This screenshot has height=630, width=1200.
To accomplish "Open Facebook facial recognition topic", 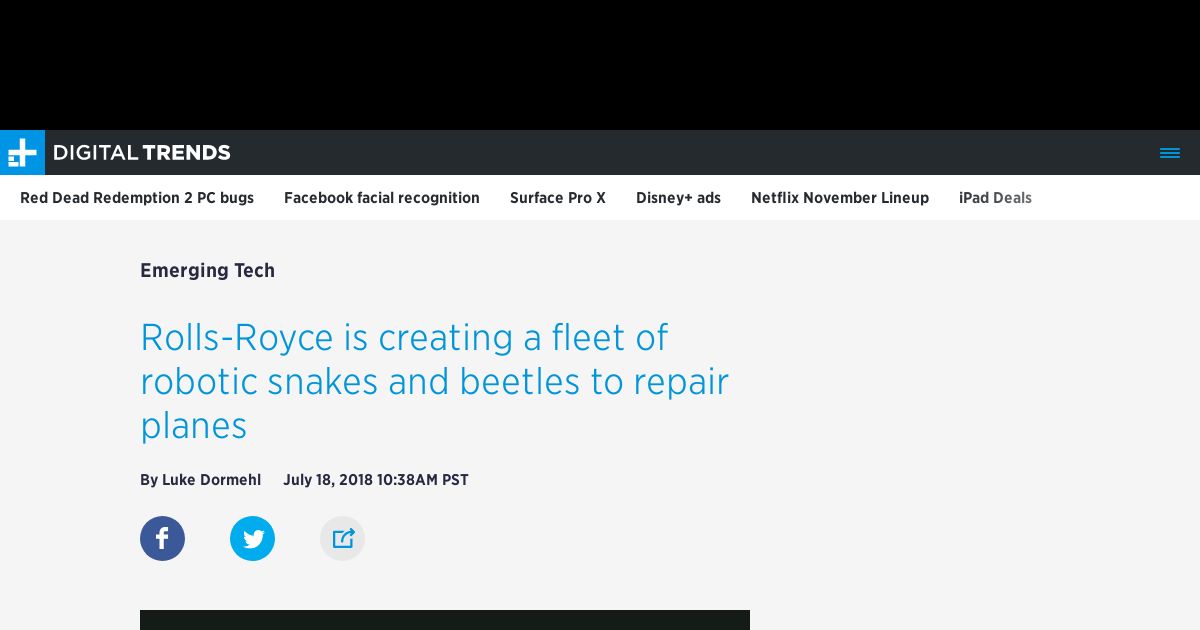I will 382,198.
